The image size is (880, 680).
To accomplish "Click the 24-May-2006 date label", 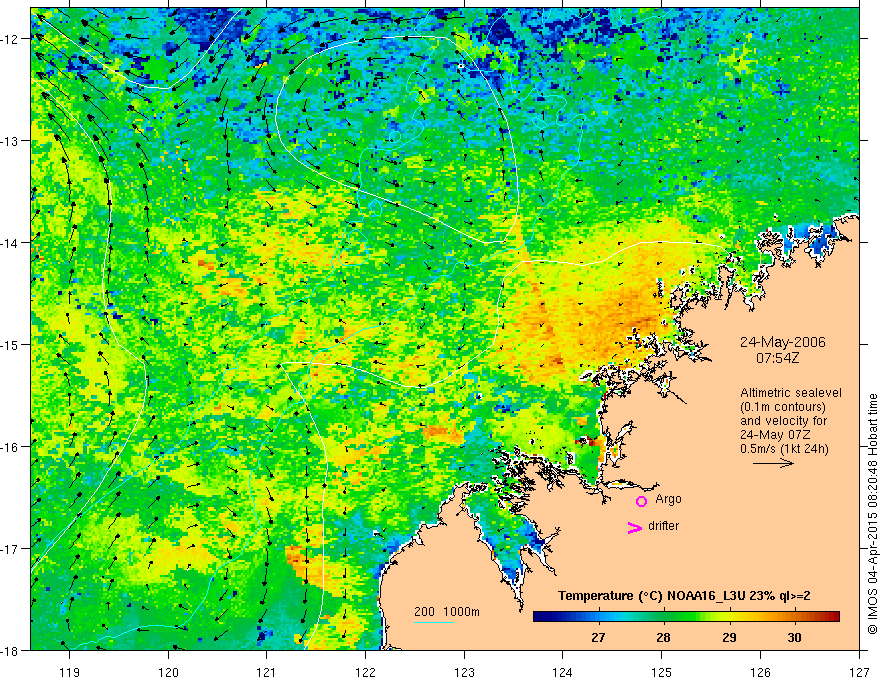I will (782, 342).
